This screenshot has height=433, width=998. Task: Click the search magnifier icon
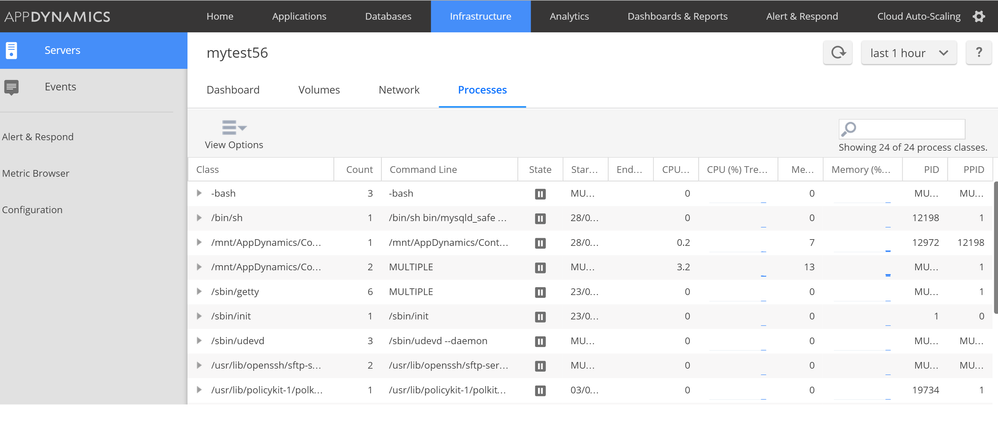[x=849, y=129]
